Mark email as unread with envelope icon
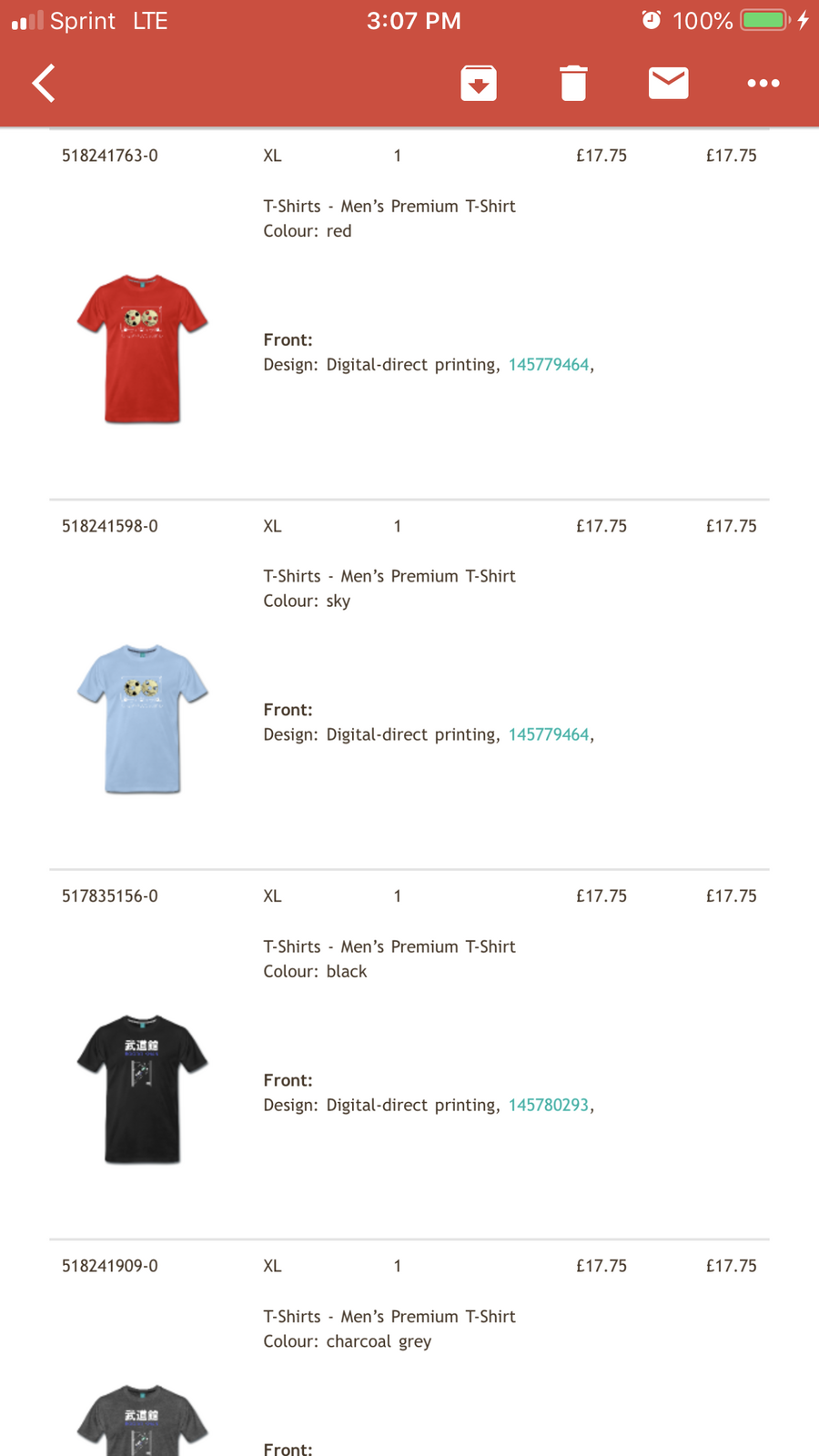 668,83
